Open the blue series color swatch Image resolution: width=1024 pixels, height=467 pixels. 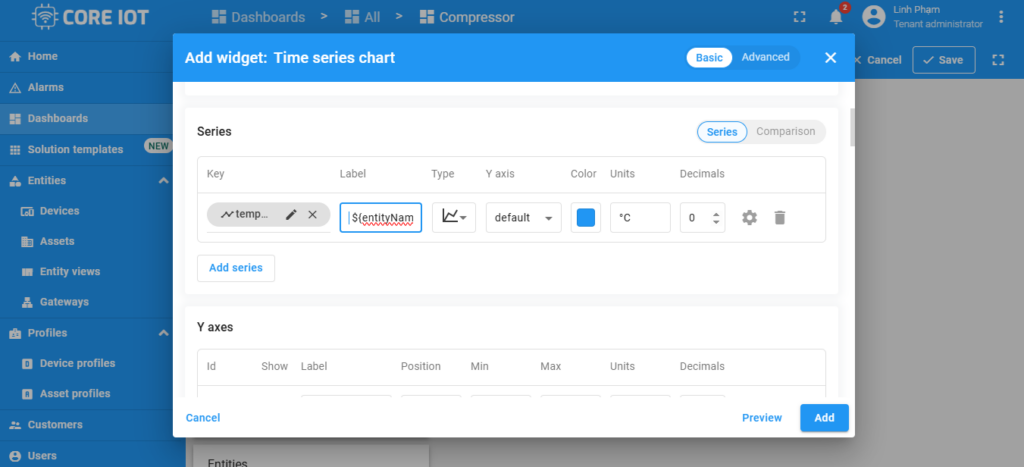point(586,217)
